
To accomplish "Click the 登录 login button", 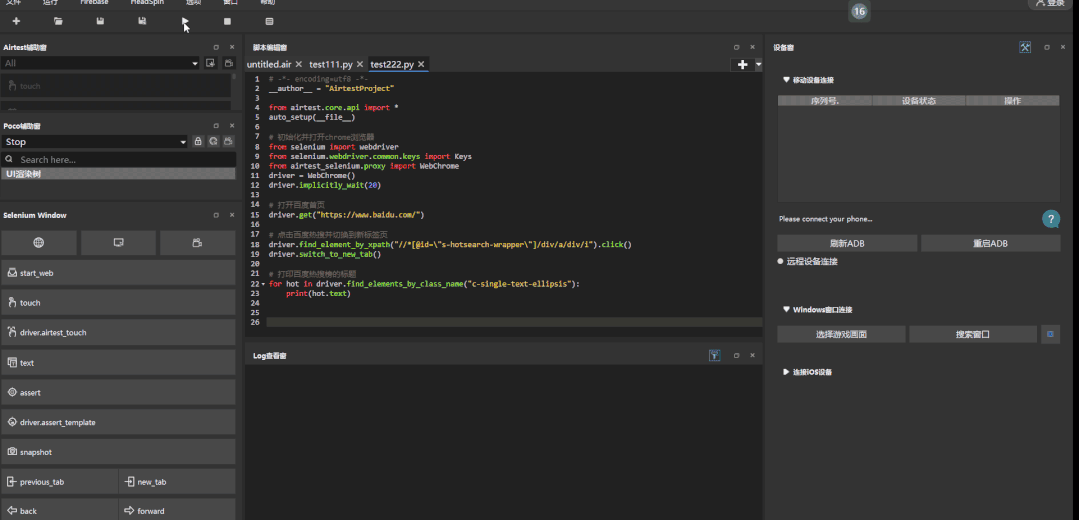I will click(x=1052, y=3).
